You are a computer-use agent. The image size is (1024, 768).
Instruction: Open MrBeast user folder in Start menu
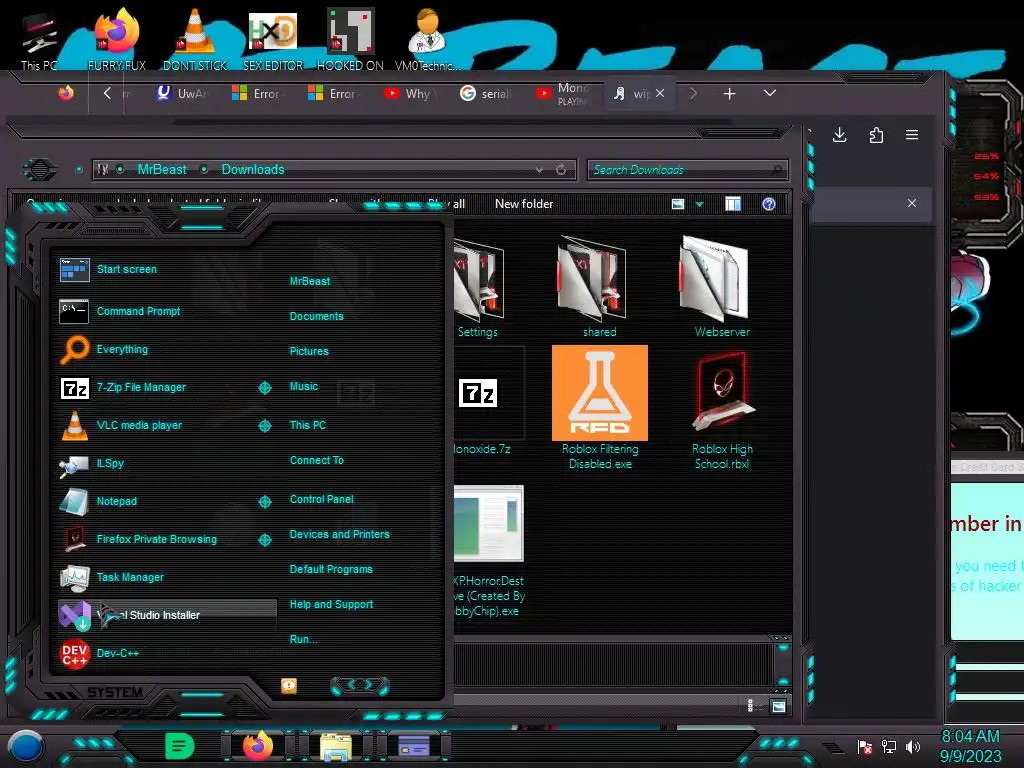point(310,281)
